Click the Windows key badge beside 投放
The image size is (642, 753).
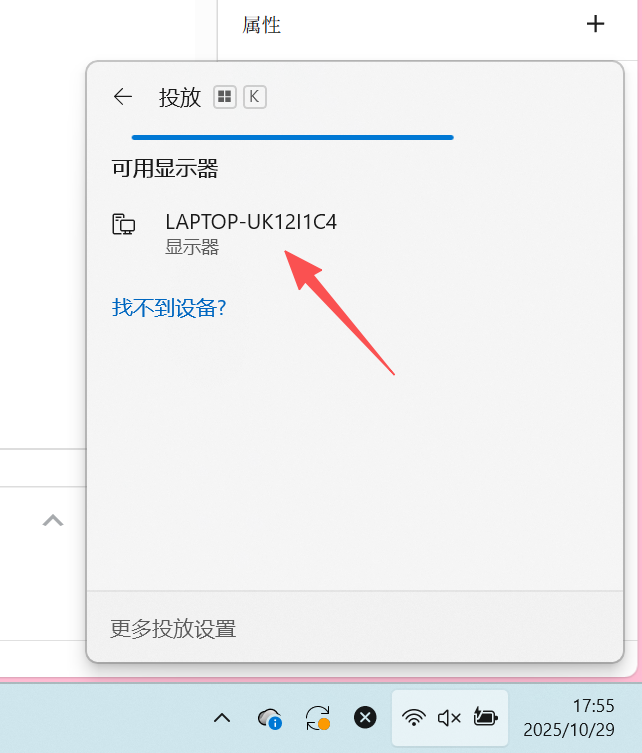tap(225, 97)
